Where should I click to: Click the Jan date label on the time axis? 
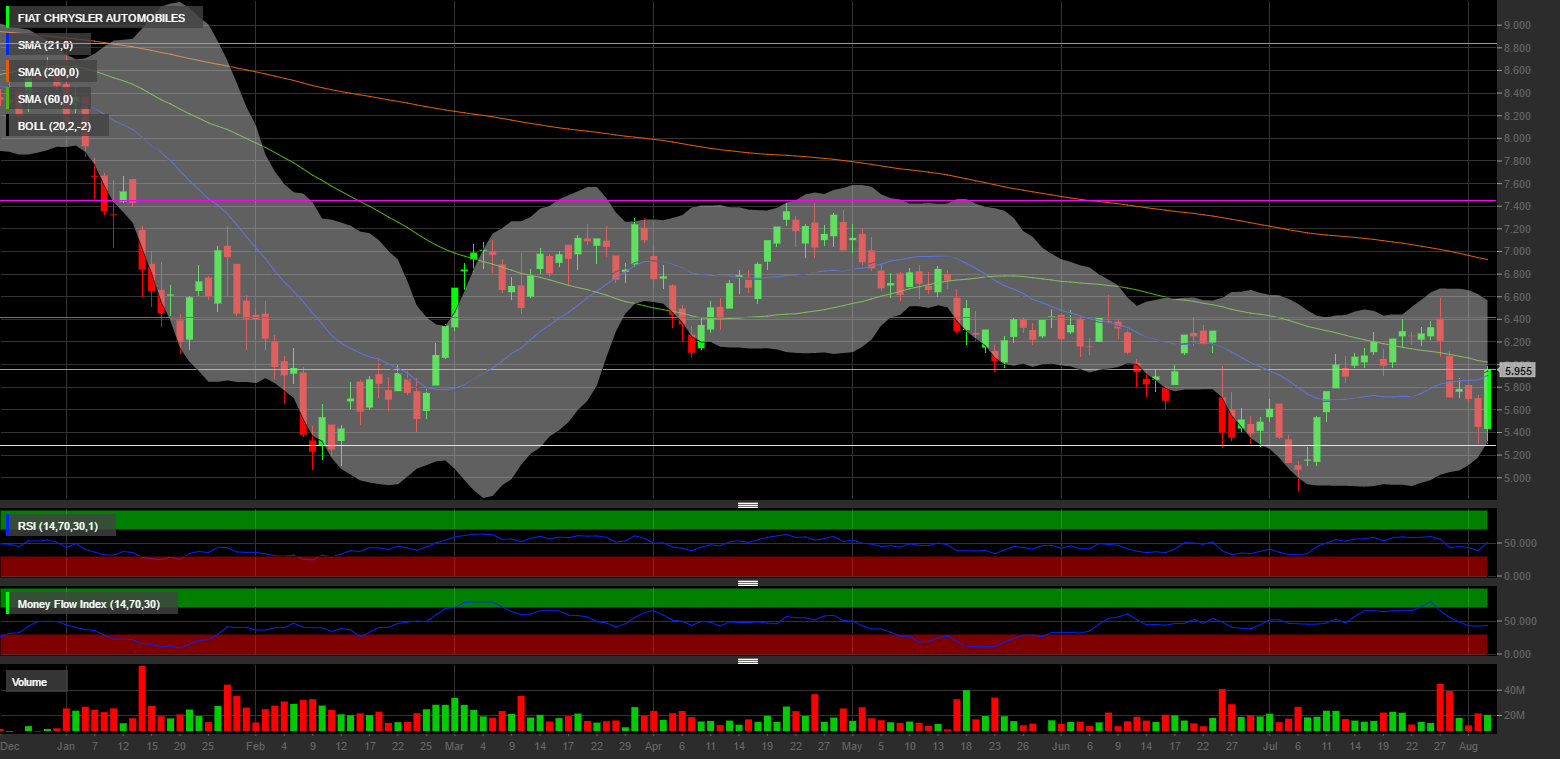[x=66, y=746]
